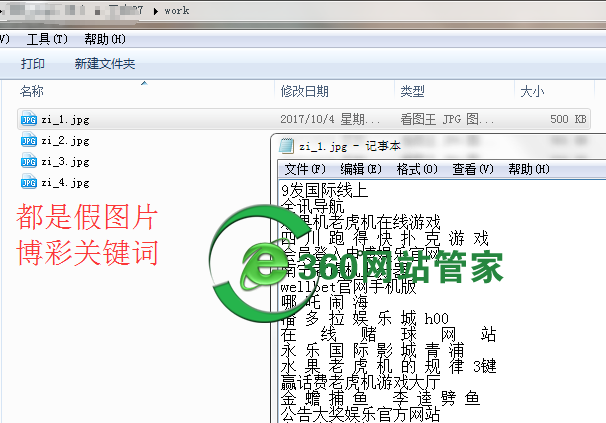Screen dimensions: 606x423
Task: Open Notepad's 编辑(E) menu
Action: 361,169
